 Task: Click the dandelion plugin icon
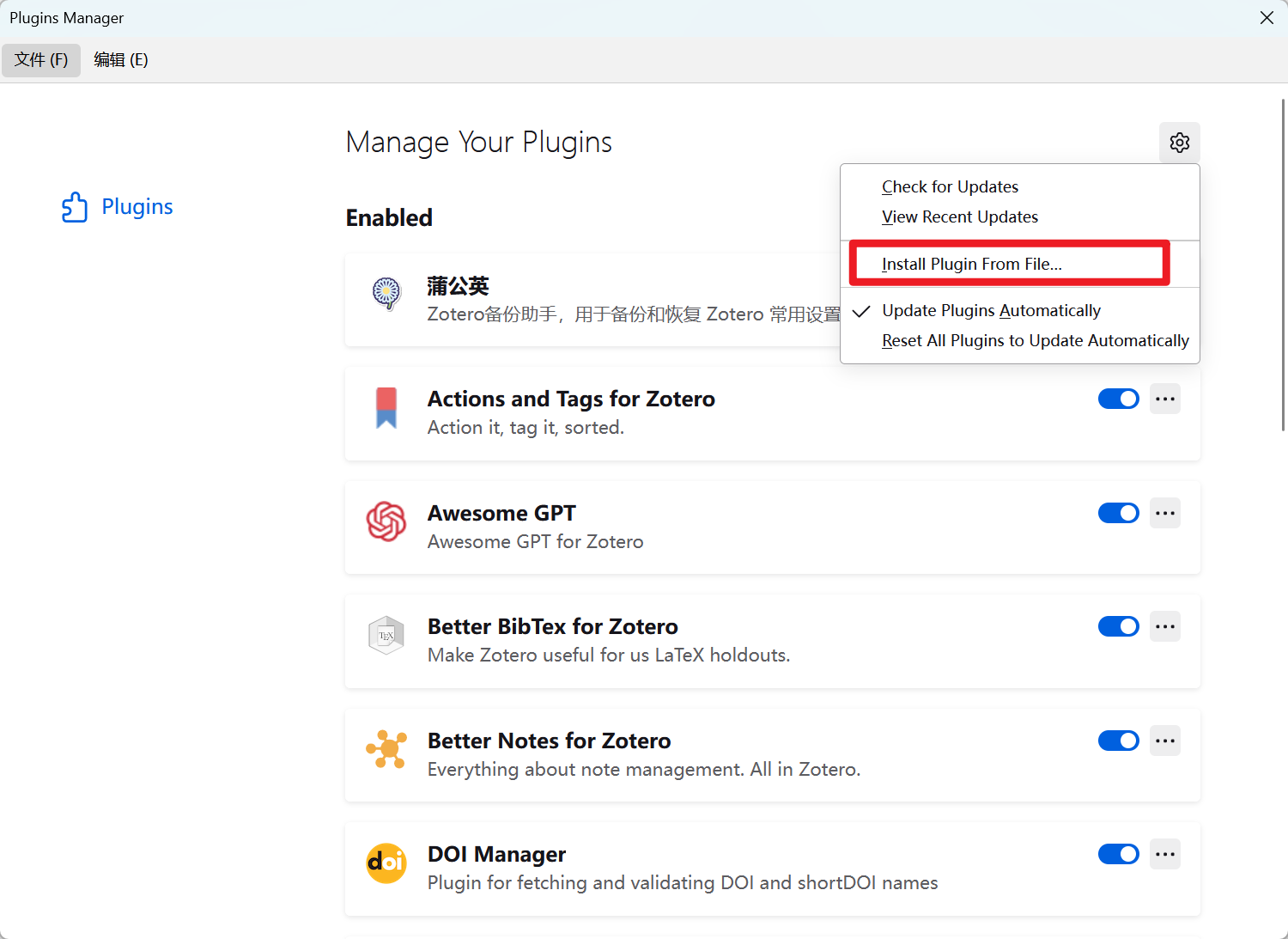click(x=386, y=293)
